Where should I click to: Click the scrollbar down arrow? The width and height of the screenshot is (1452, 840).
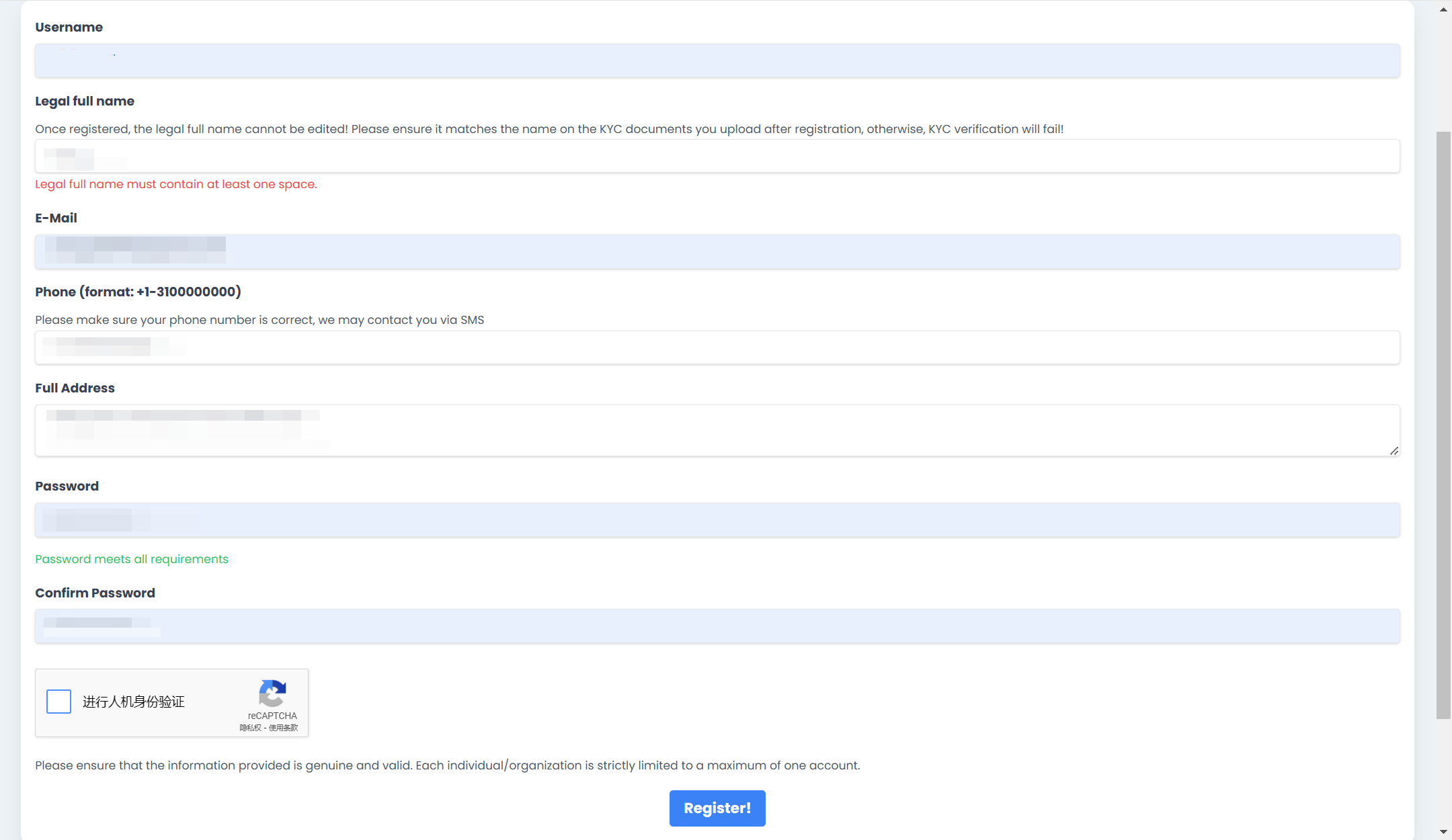1443,831
